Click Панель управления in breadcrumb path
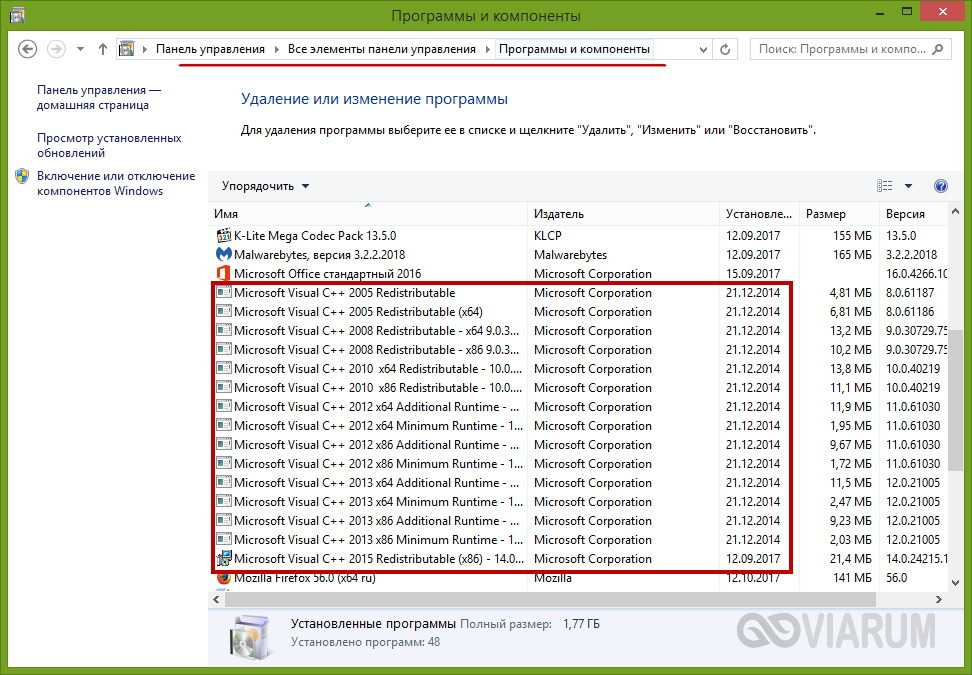The height and width of the screenshot is (675, 972). pos(210,49)
